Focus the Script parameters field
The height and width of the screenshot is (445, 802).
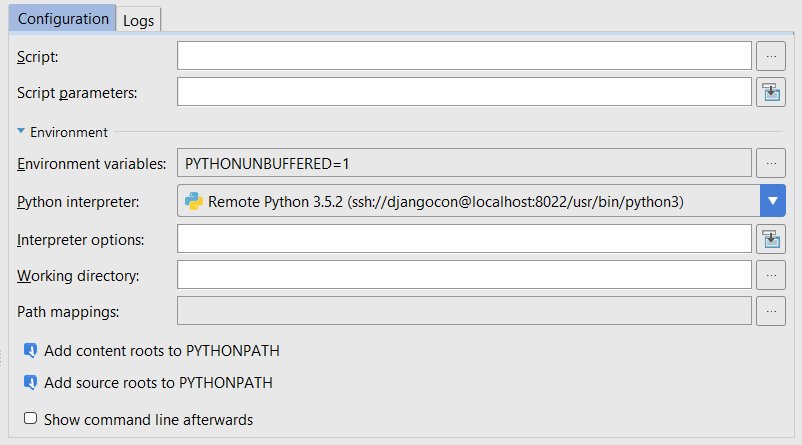(x=464, y=92)
